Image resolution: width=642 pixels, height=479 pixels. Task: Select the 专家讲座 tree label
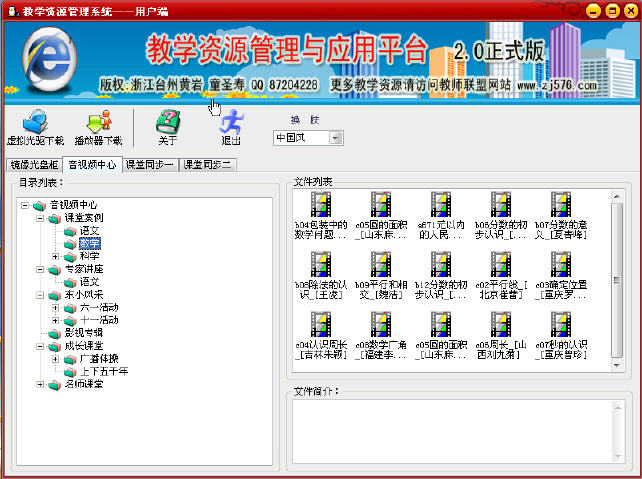pyautogui.click(x=84, y=269)
